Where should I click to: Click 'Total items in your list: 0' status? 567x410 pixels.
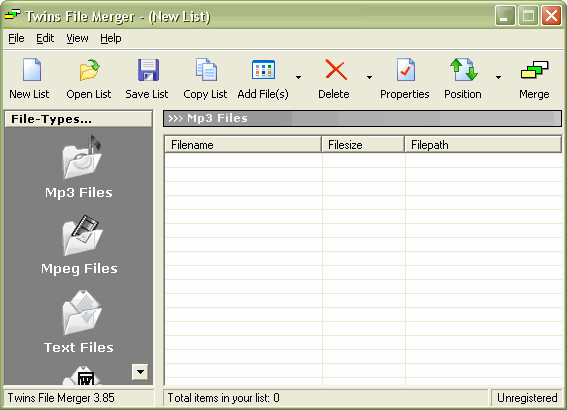[223, 398]
